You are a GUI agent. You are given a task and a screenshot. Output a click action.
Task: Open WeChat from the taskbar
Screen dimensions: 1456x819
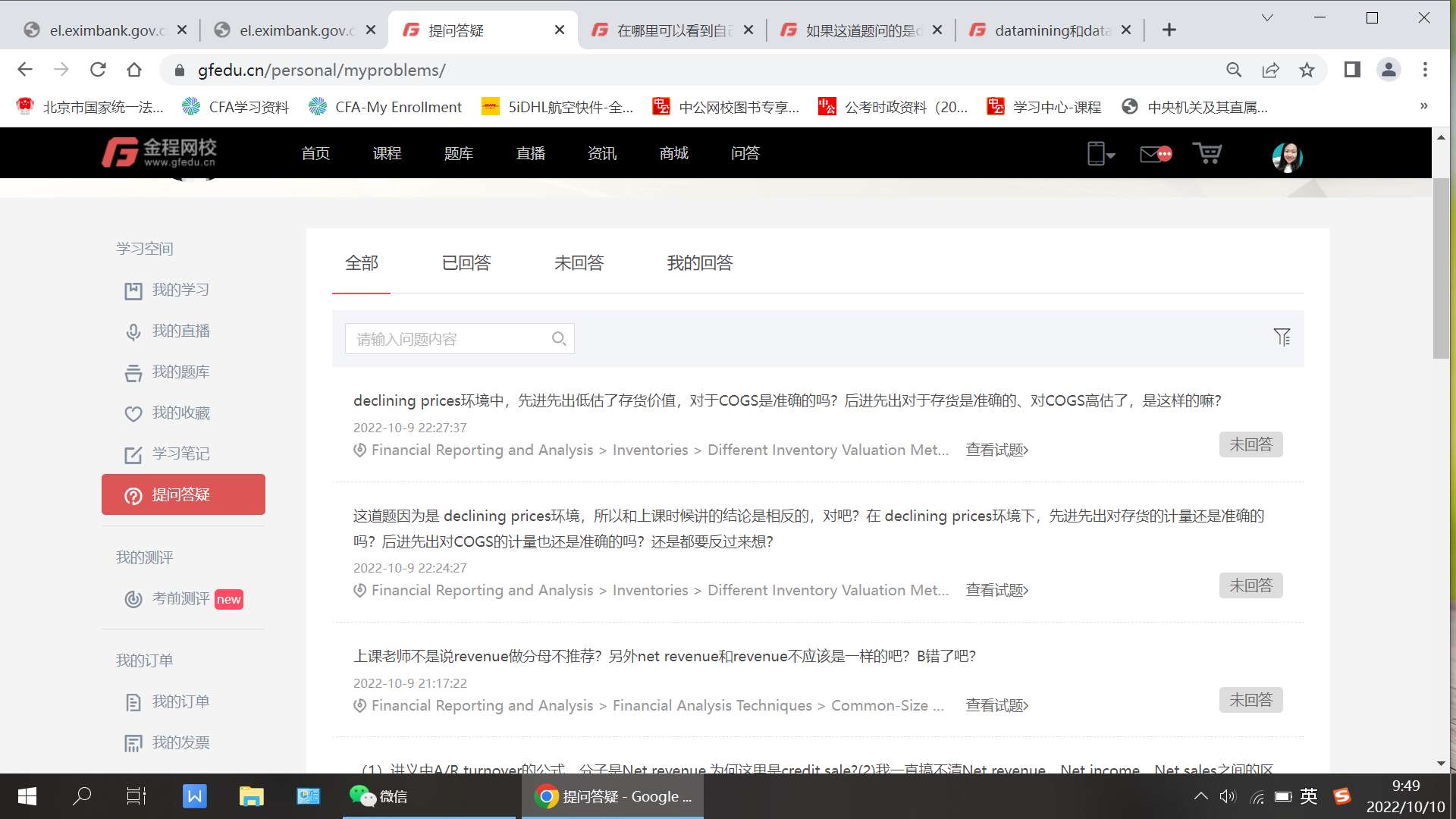pyautogui.click(x=378, y=796)
